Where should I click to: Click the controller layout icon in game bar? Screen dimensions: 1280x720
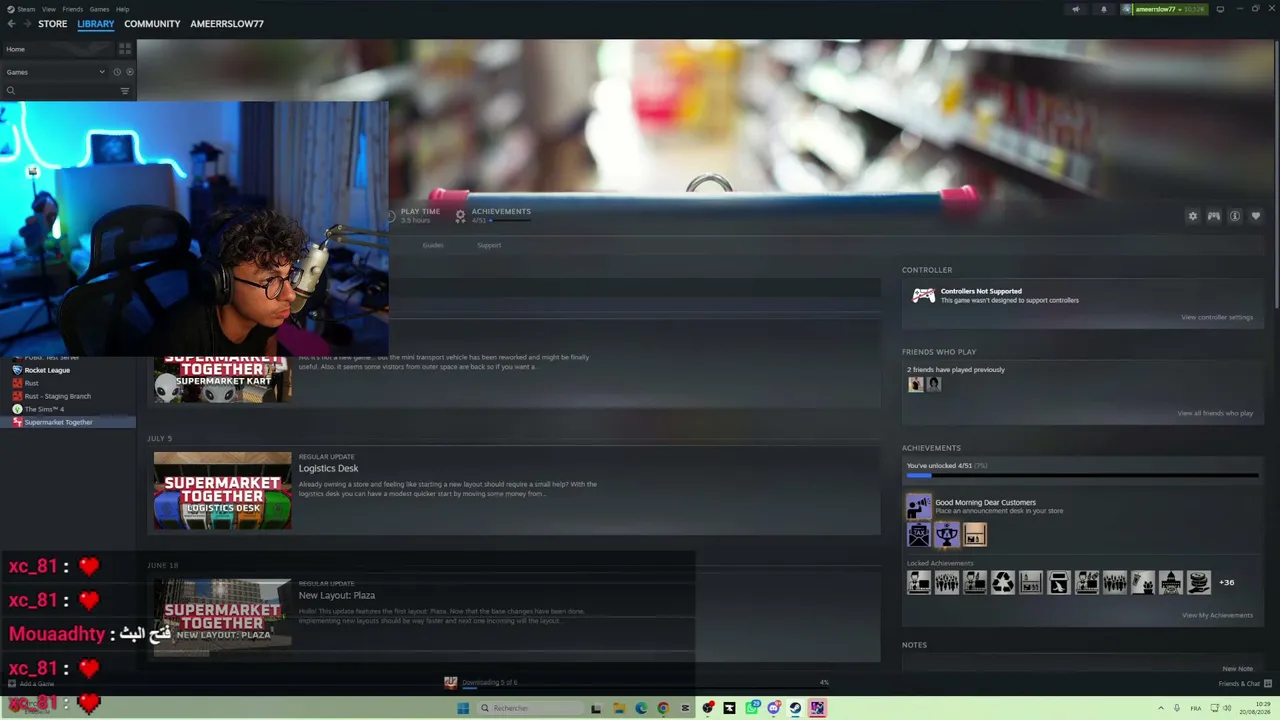pyautogui.click(x=1213, y=216)
